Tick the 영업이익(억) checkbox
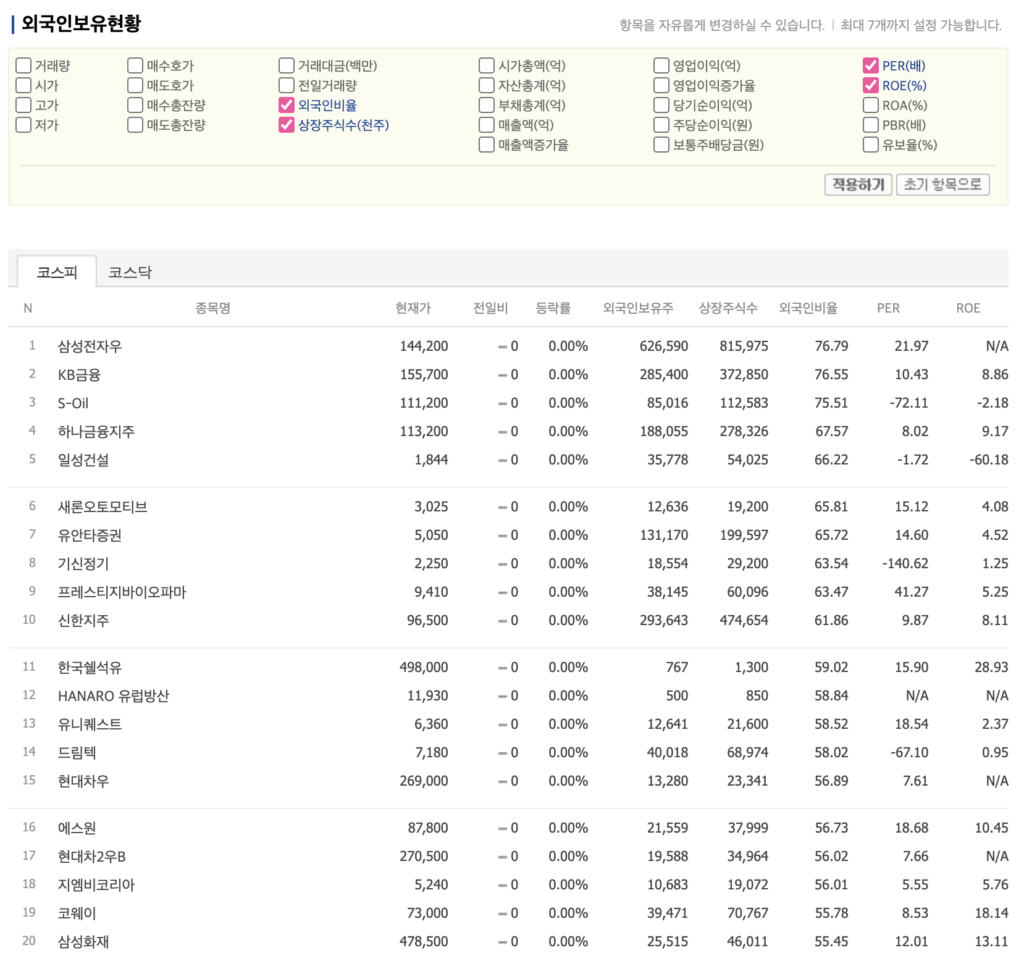Image resolution: width=1024 pixels, height=966 pixels. point(661,66)
